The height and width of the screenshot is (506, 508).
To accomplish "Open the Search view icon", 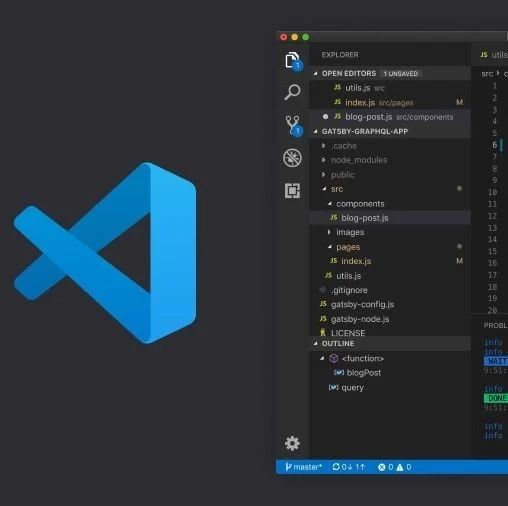I will 292,92.
